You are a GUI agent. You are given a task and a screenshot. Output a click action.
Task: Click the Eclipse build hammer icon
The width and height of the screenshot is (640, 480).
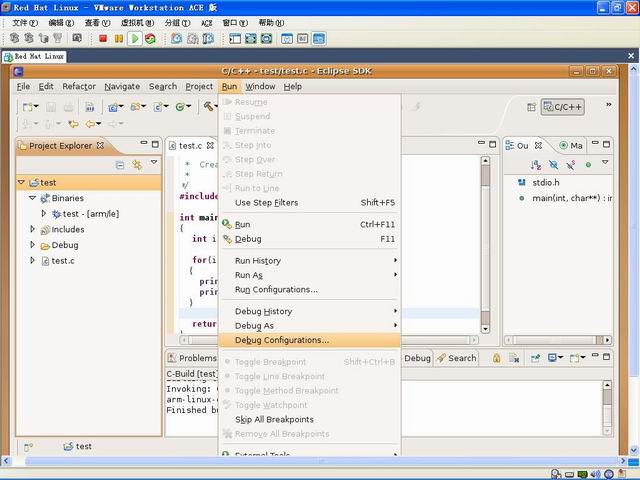209,107
